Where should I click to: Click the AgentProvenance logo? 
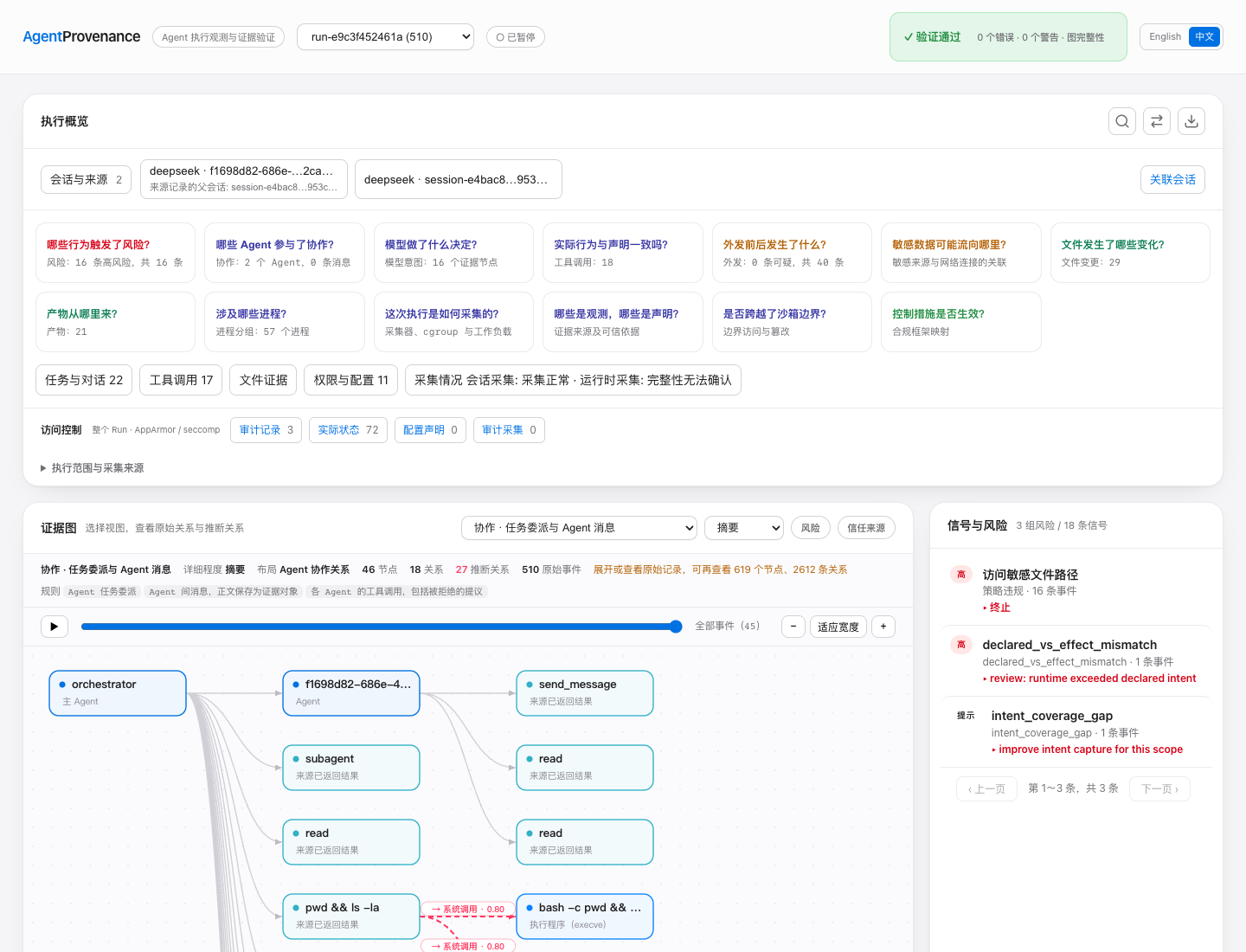[x=81, y=36]
